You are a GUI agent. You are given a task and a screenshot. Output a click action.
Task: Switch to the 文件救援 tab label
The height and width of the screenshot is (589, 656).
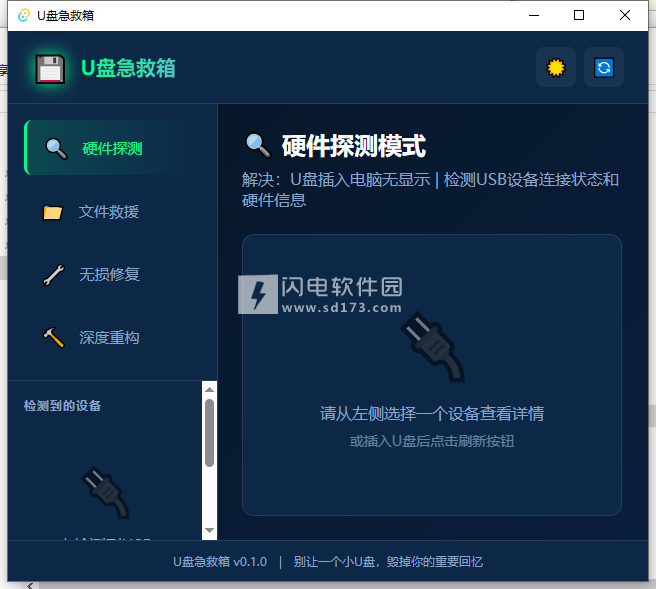tap(109, 212)
